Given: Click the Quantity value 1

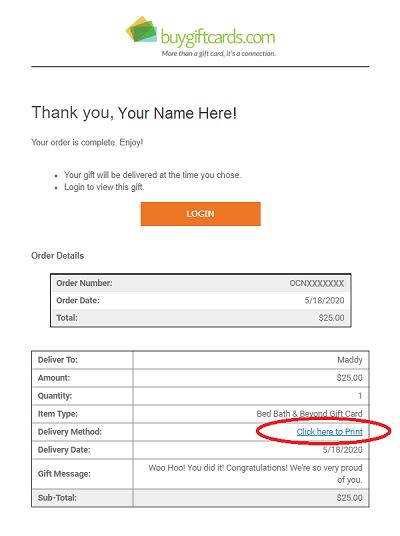Looking at the screenshot, I should click(x=360, y=396).
